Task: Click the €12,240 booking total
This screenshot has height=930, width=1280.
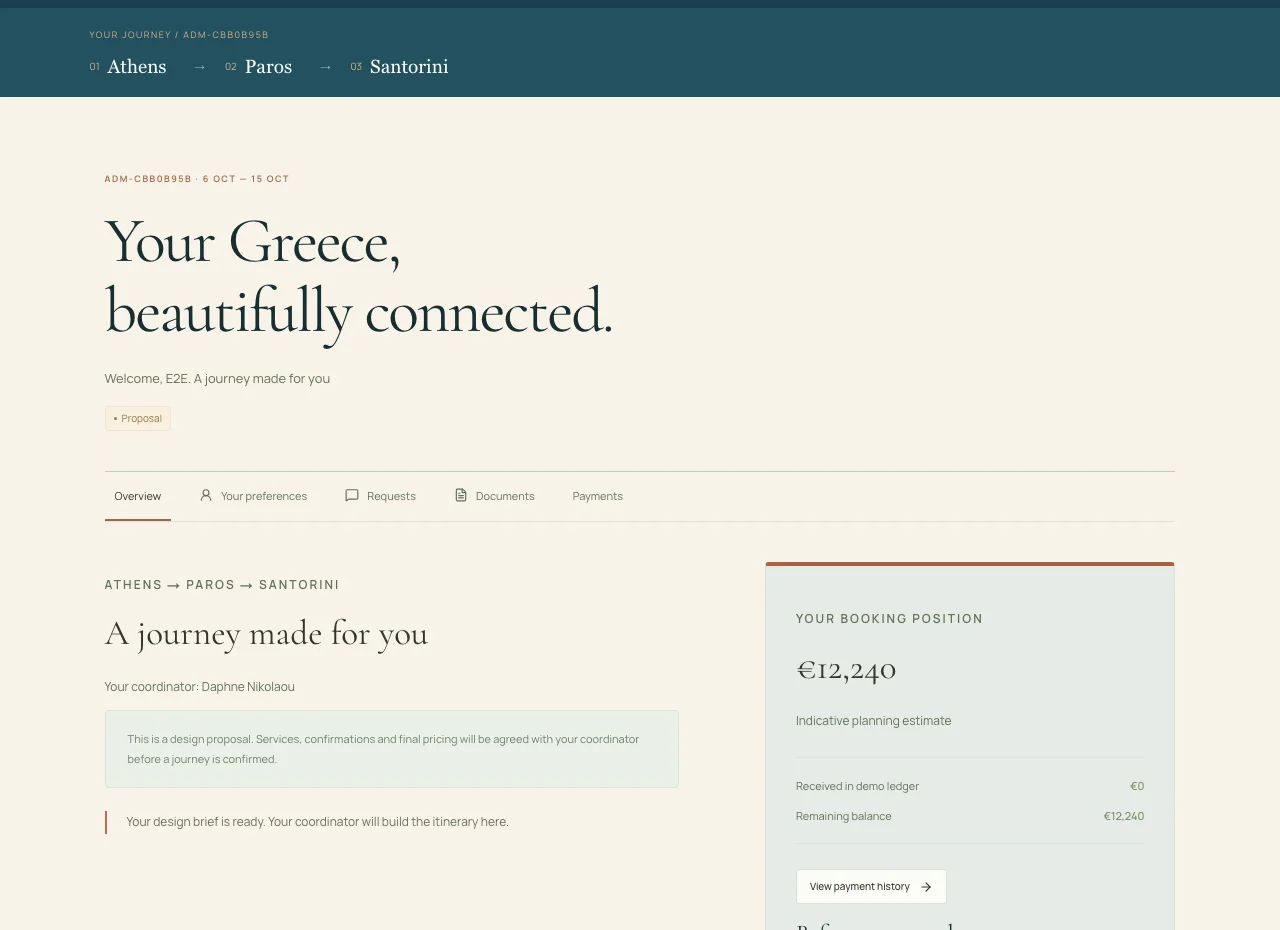Action: [846, 669]
